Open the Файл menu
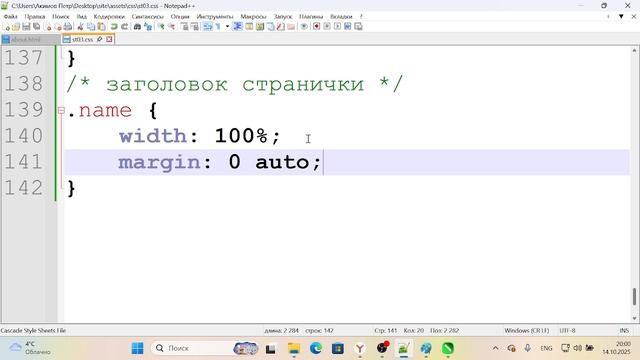 tap(10, 16)
